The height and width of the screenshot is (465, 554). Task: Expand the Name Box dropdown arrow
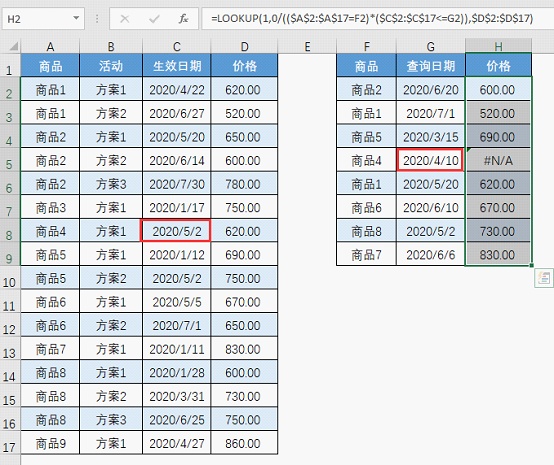point(76,18)
